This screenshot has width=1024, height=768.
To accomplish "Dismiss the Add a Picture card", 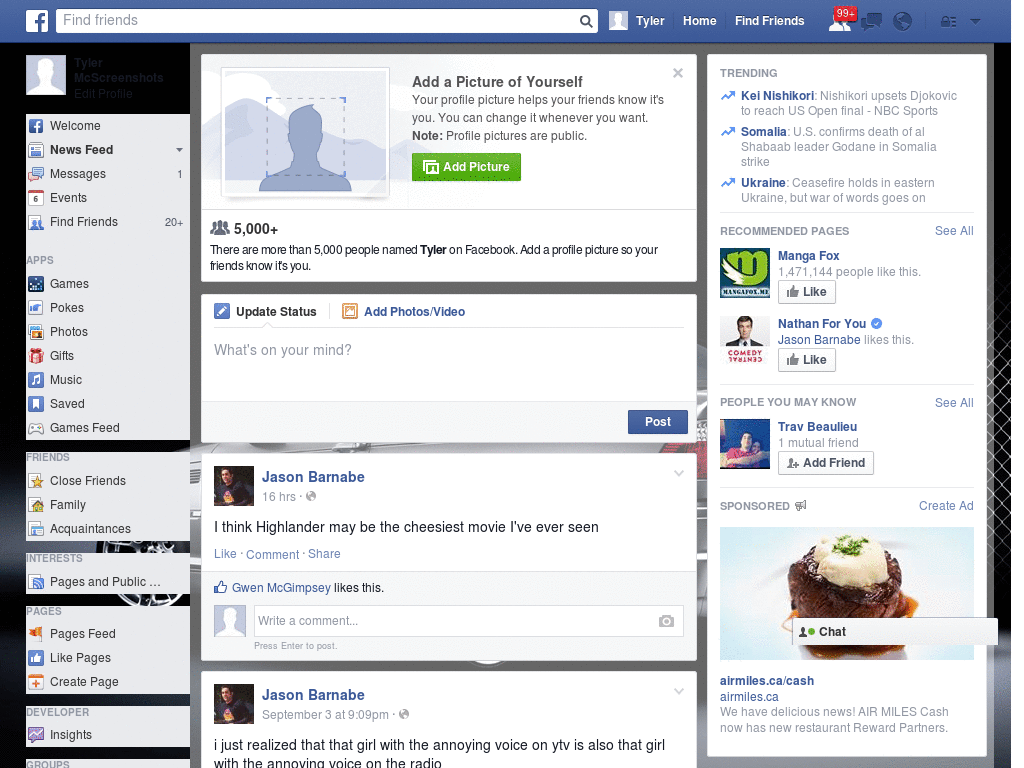I will [x=678, y=73].
